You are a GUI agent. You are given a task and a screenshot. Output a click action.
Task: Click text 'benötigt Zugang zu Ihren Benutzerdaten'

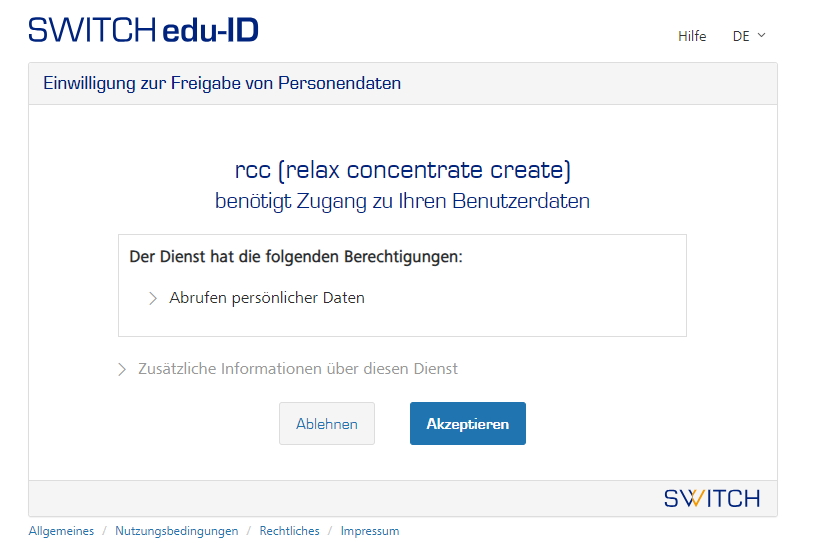(403, 201)
